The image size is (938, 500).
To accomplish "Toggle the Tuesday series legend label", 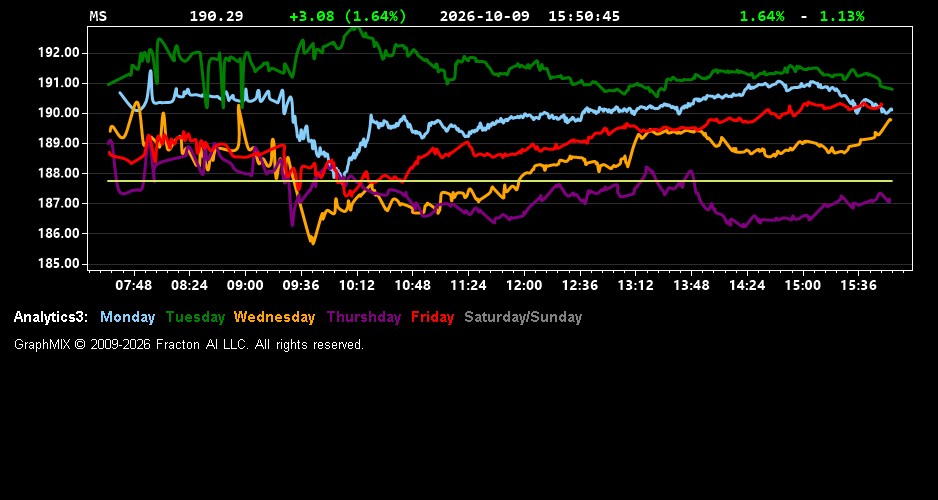I will click(x=196, y=318).
